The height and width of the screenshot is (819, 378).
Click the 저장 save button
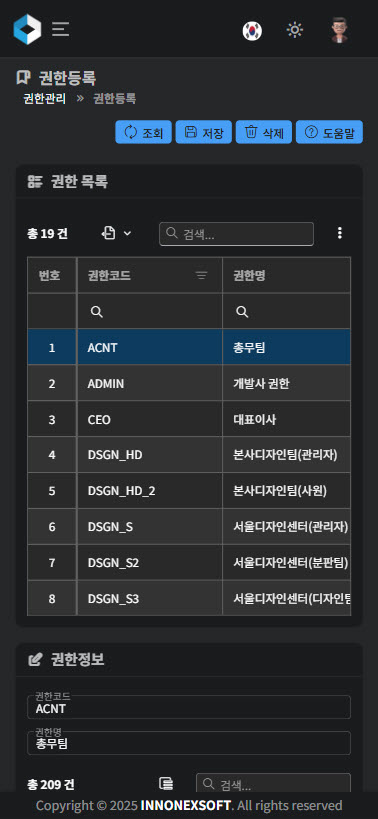(204, 132)
